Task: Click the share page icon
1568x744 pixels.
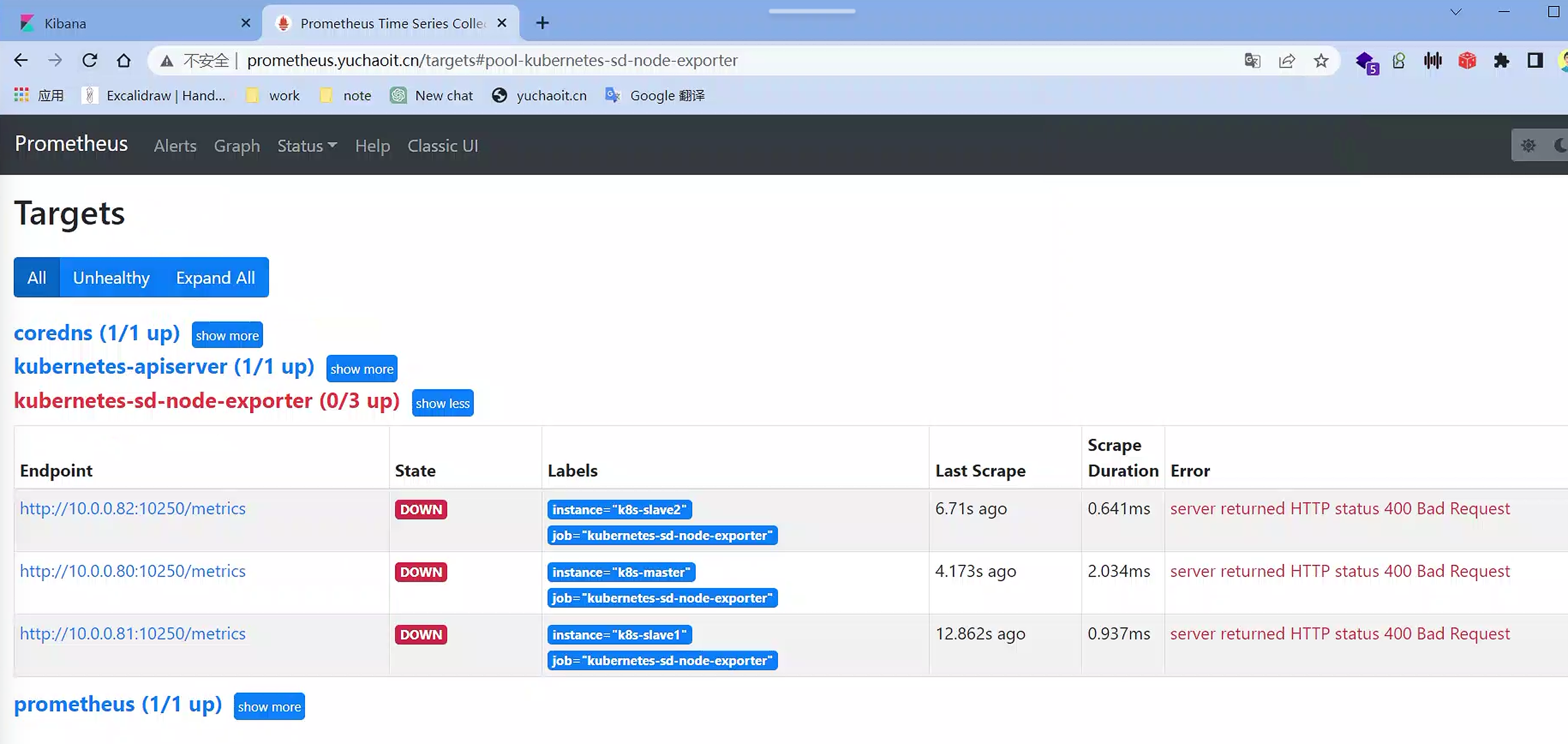Action: pos(1286,60)
